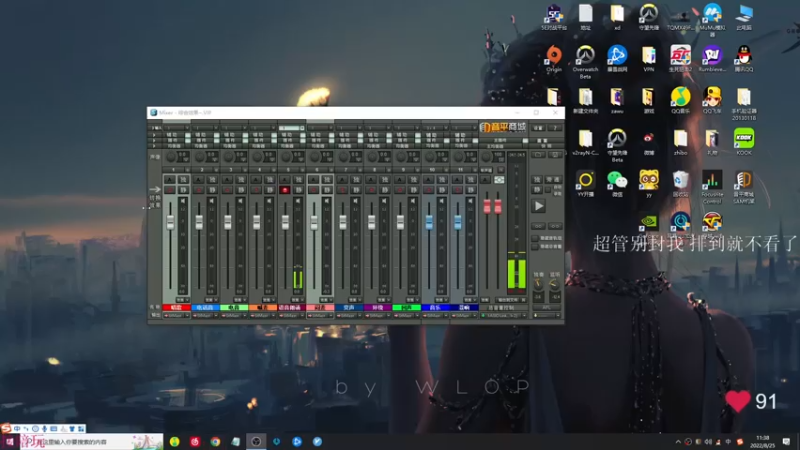Open the zhibo folder on desktop
The height and width of the screenshot is (450, 800).
680,142
